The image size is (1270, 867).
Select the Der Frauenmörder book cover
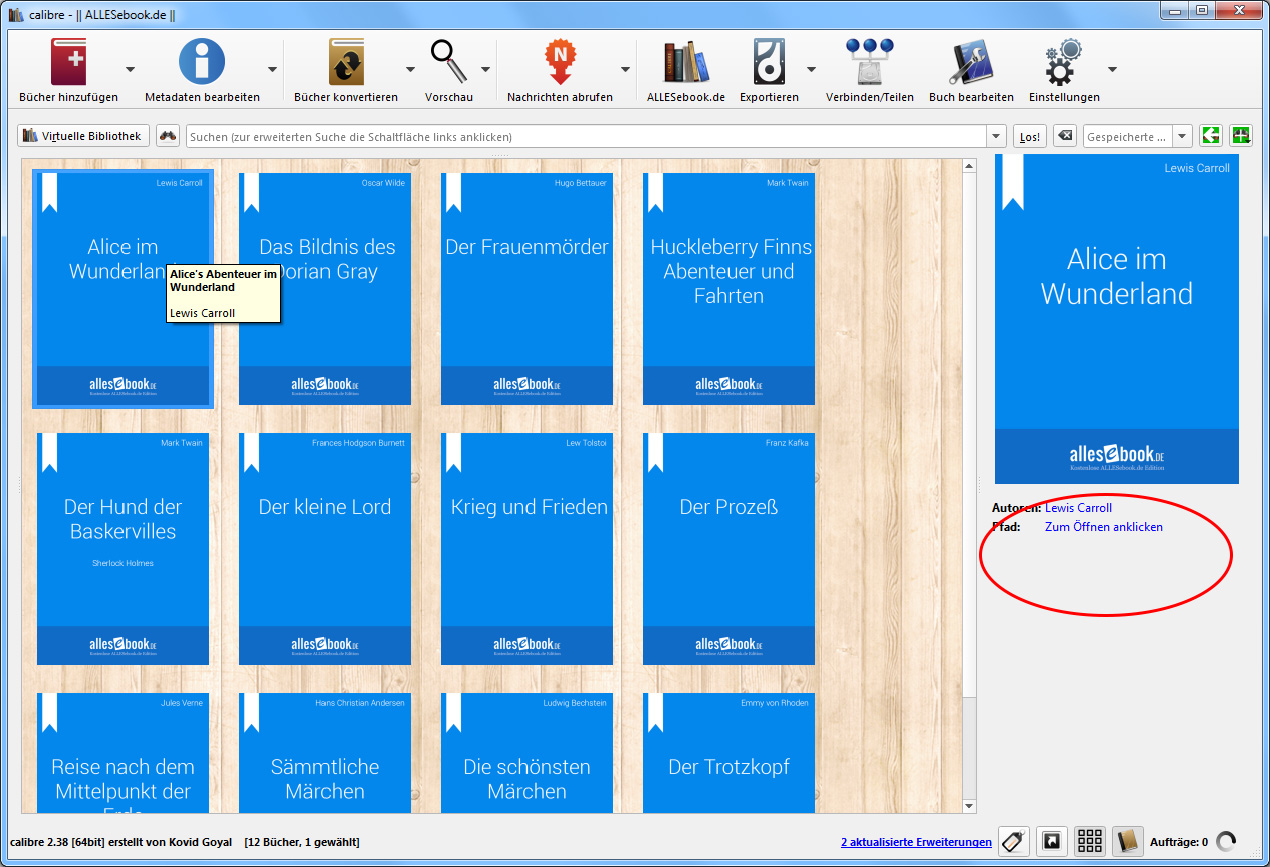(x=527, y=289)
